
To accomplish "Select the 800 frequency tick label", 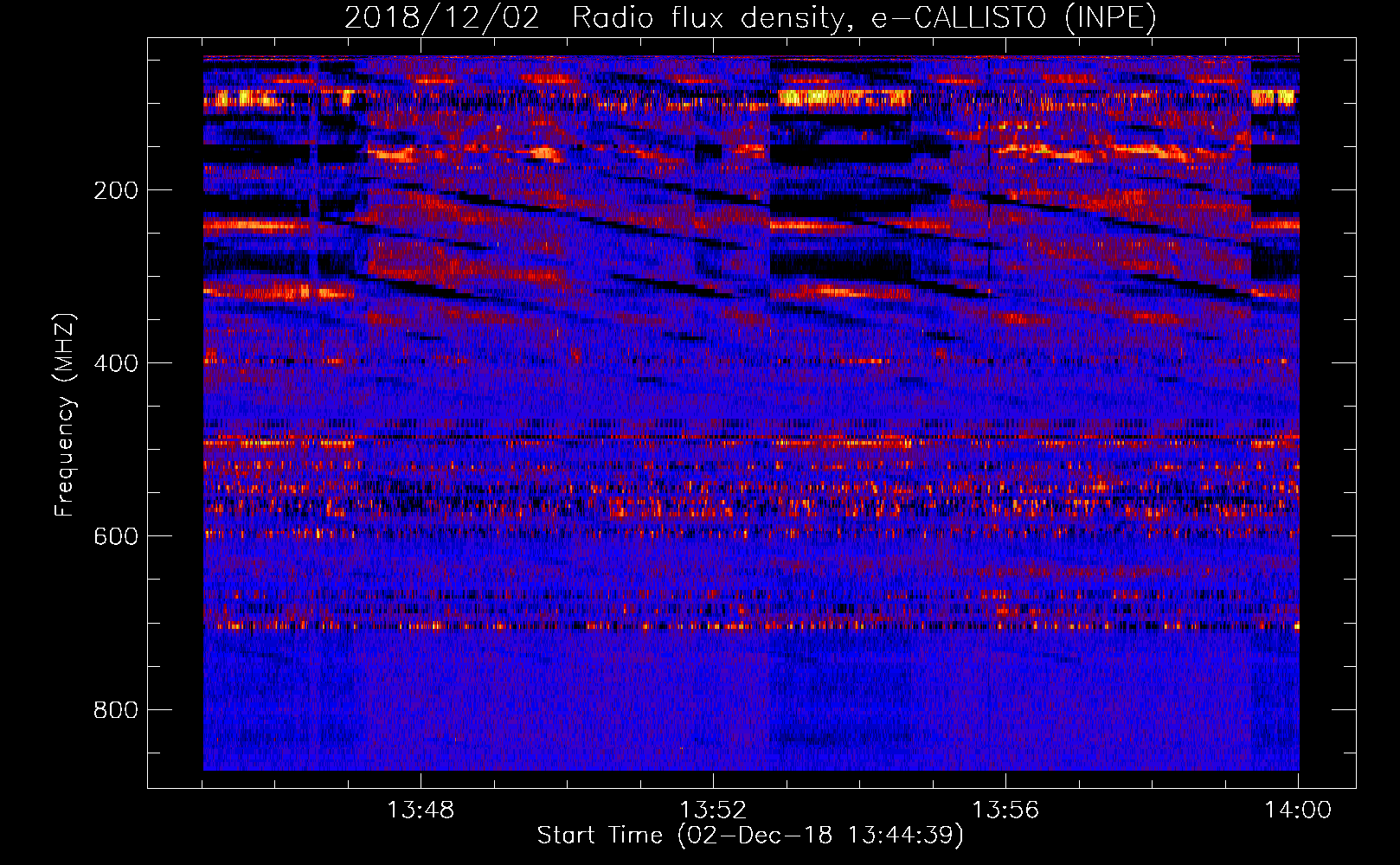I will pyautogui.click(x=115, y=710).
